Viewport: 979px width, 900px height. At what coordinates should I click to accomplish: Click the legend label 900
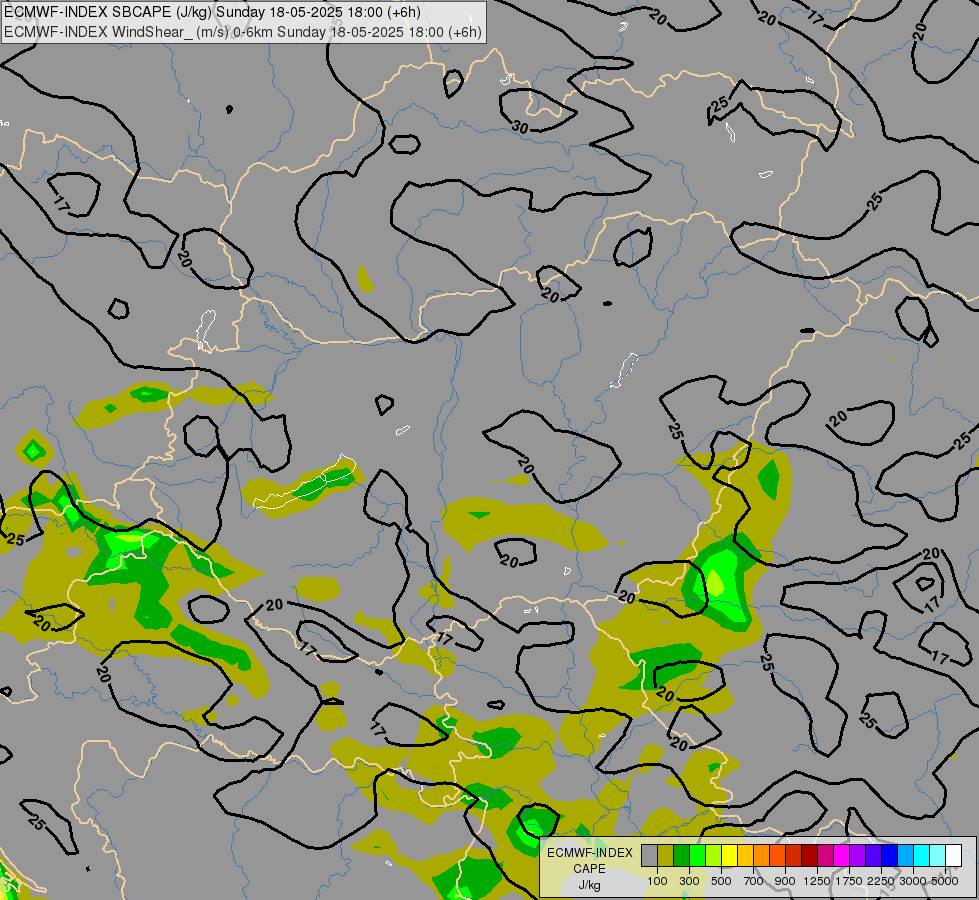[785, 881]
